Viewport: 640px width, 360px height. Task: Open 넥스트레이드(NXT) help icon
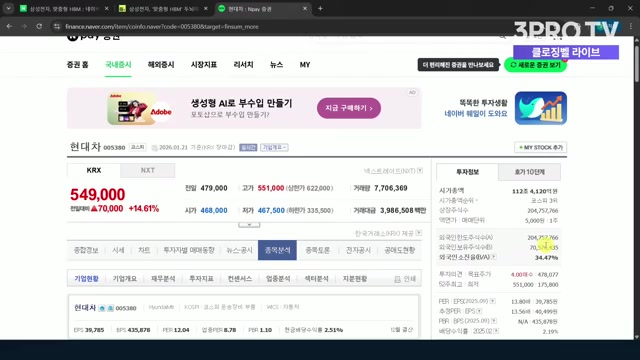click(420, 171)
